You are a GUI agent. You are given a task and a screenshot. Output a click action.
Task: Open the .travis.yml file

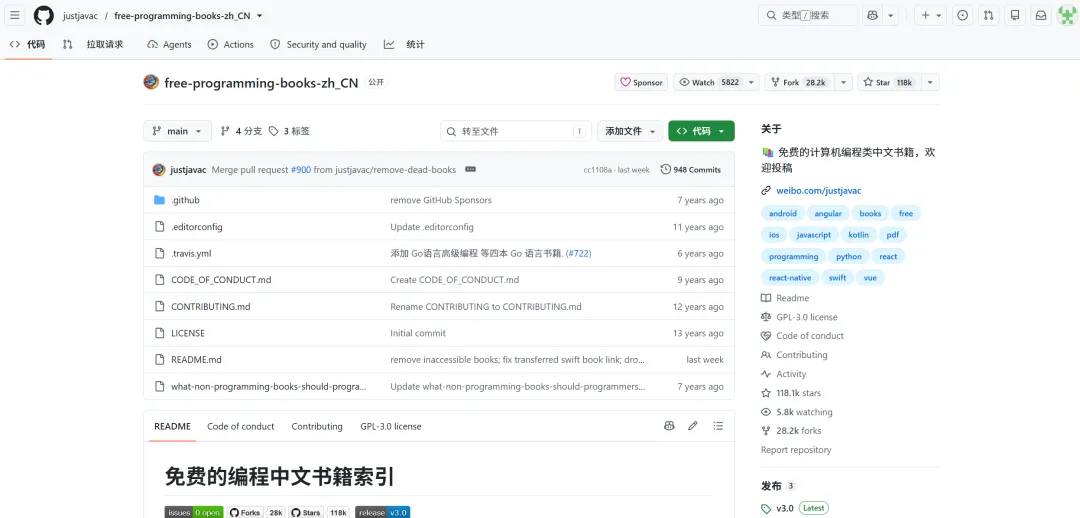pos(191,253)
